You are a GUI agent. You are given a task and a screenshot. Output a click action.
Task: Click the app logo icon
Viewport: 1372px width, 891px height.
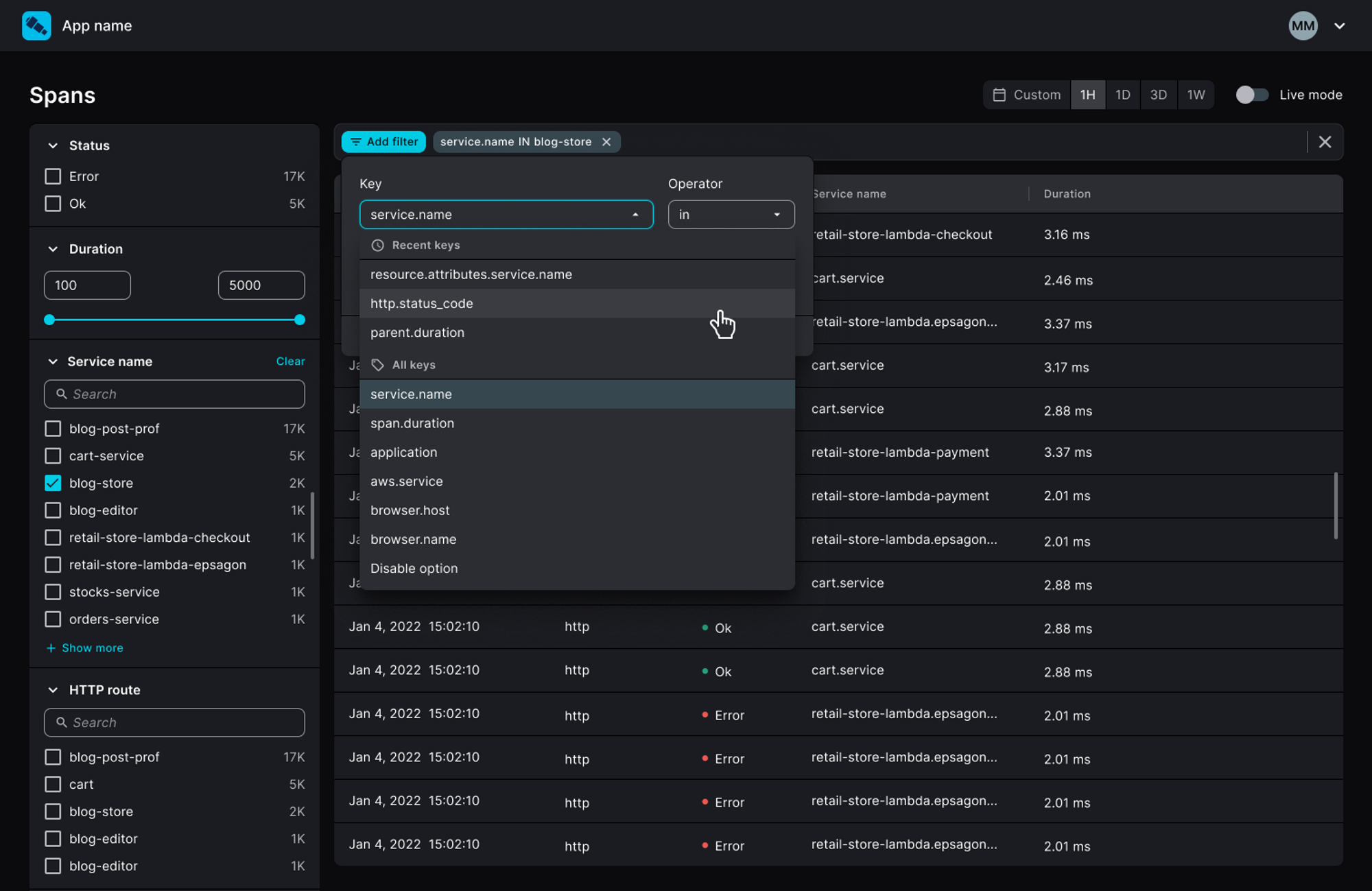coord(36,26)
